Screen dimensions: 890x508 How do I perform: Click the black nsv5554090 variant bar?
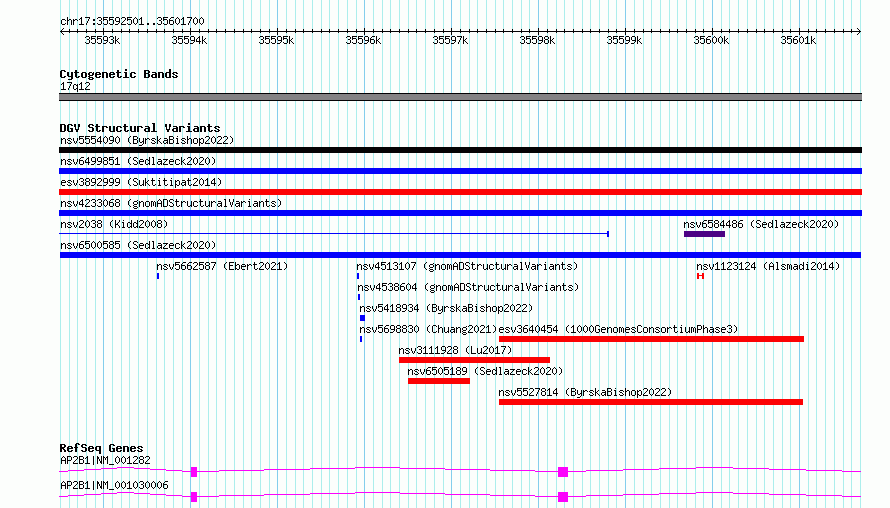tap(460, 150)
